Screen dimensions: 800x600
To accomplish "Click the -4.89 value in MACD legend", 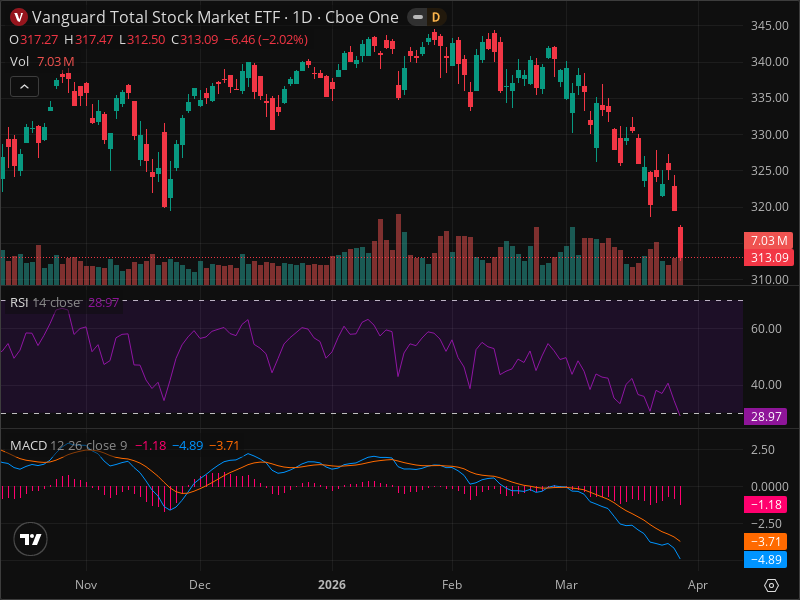I will (x=188, y=445).
